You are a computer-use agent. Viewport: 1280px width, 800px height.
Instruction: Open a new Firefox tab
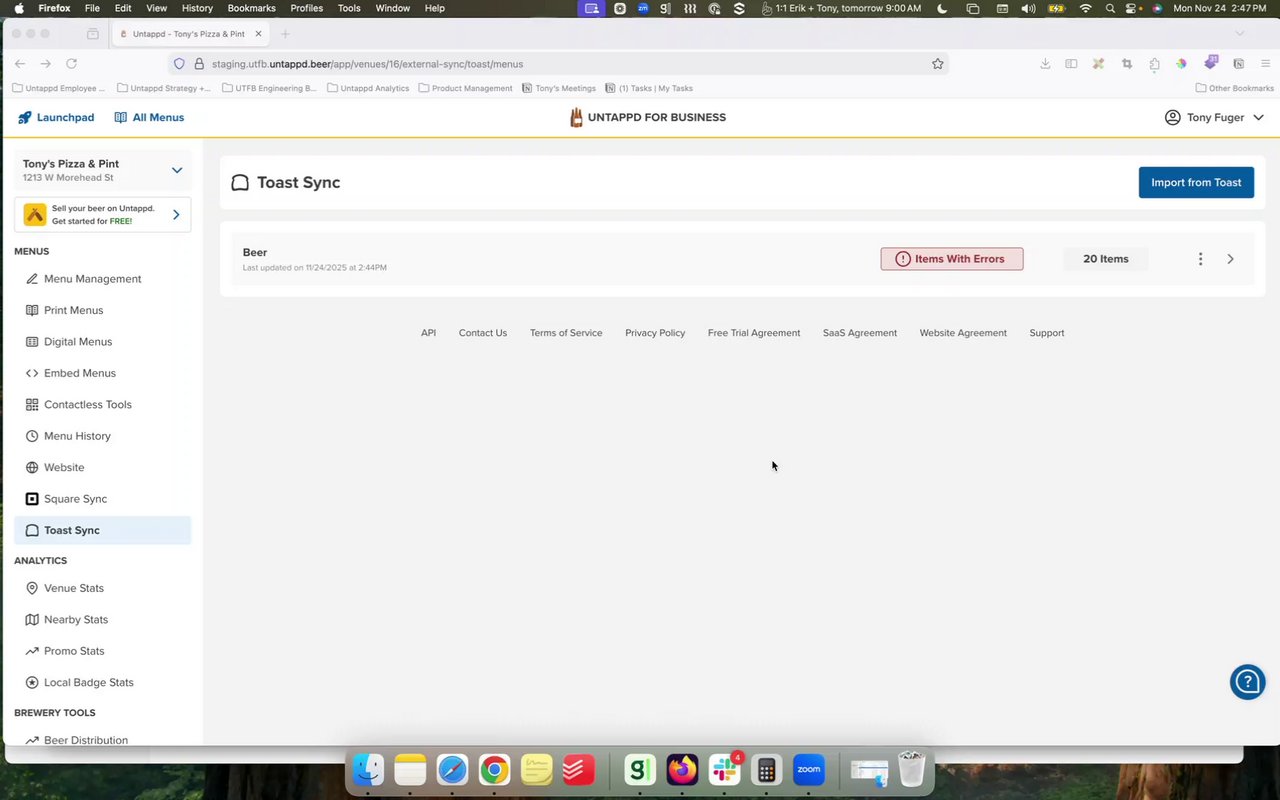(x=285, y=34)
